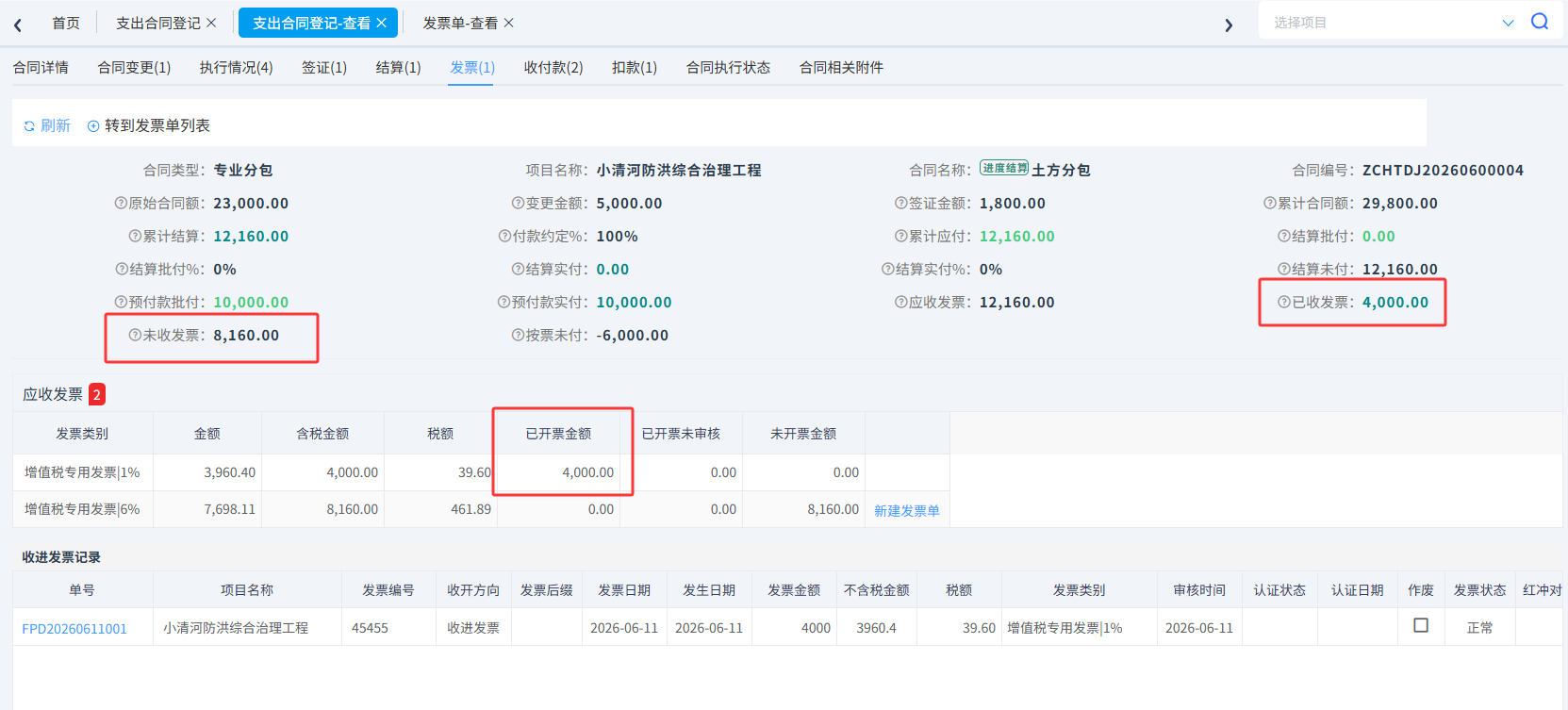Image resolution: width=1568 pixels, height=710 pixels.
Task: Click the search magnifier icon
Action: [1540, 22]
